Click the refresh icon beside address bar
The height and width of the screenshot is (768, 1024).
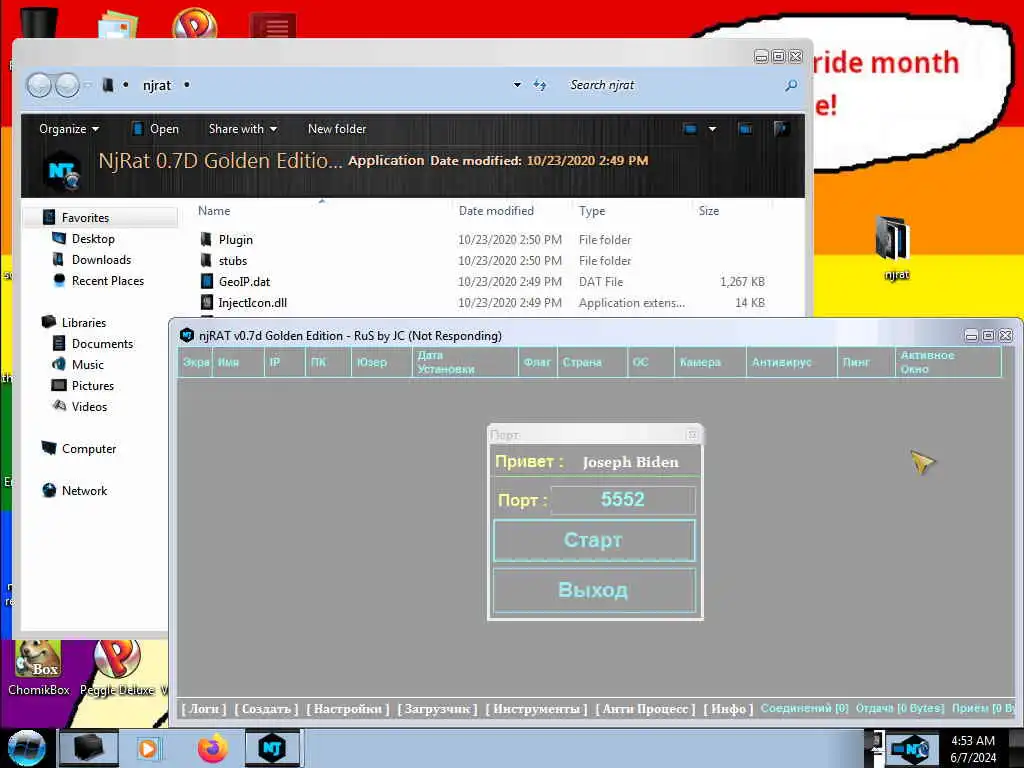pos(539,85)
